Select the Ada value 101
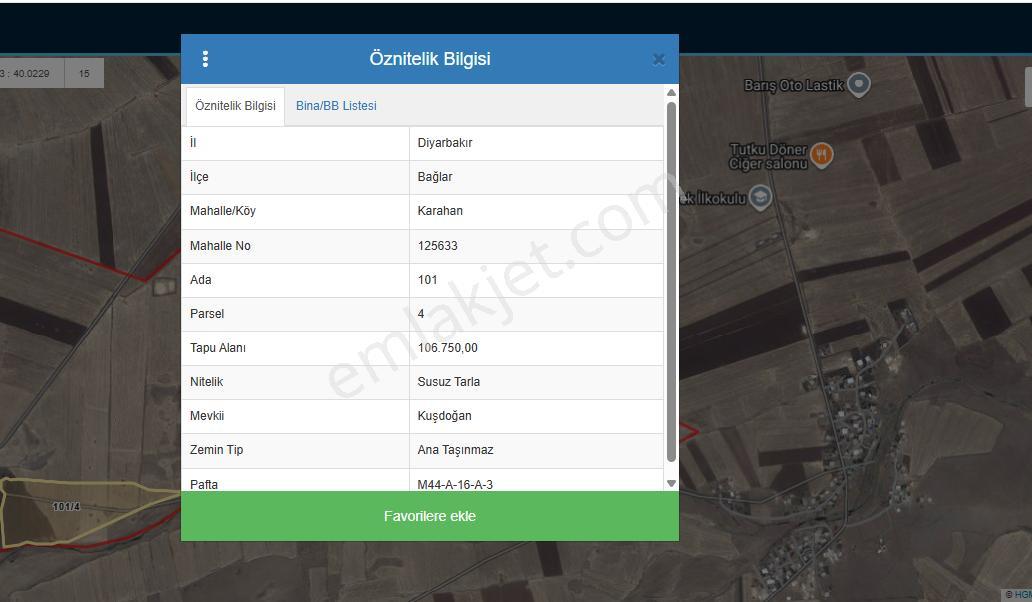 click(536, 280)
